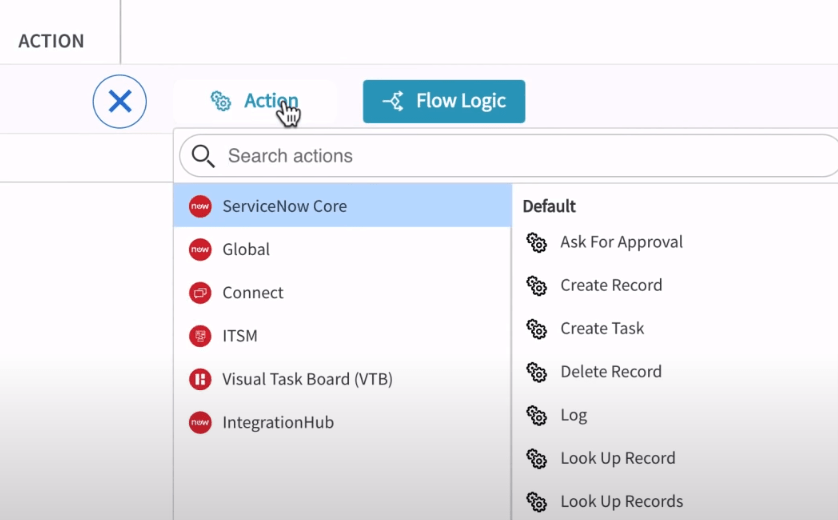Choose the Create Task action
The image size is (838, 520).
602,329
